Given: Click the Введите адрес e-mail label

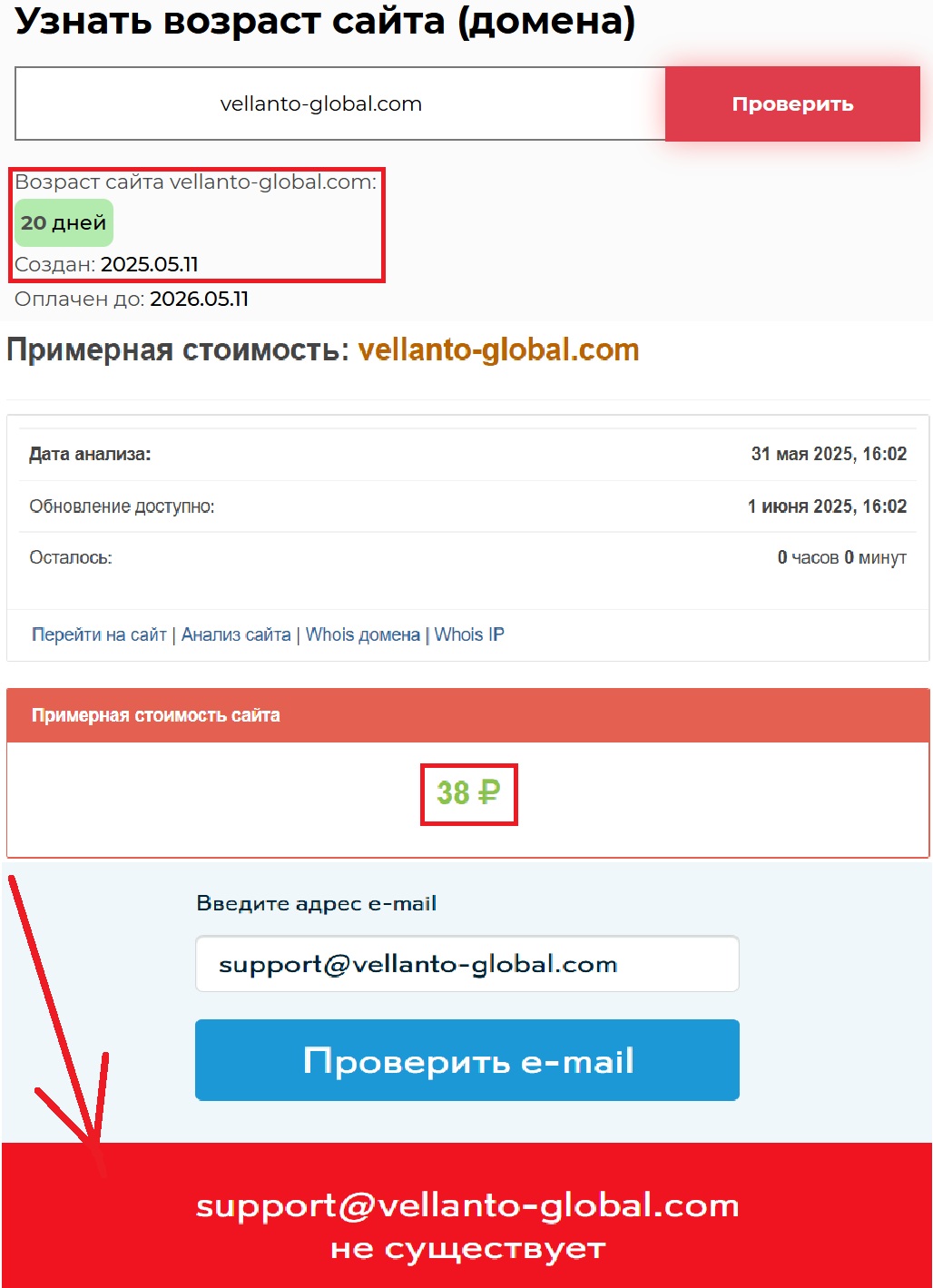Looking at the screenshot, I should pos(317,903).
